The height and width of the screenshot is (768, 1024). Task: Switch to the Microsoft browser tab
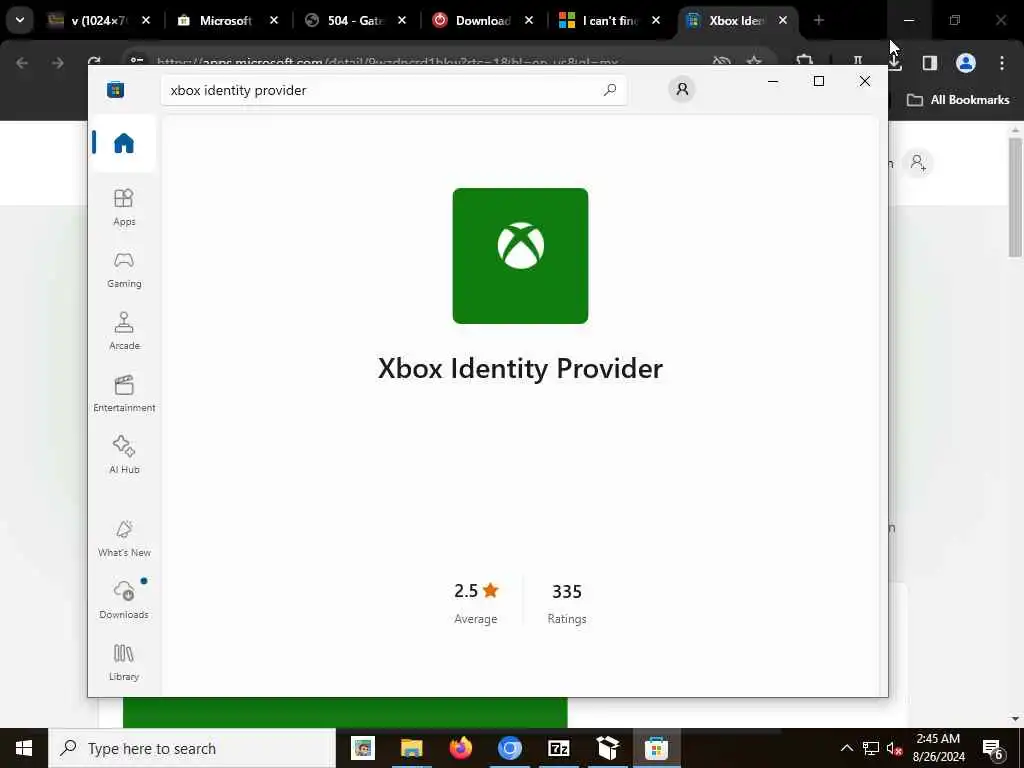(227, 20)
